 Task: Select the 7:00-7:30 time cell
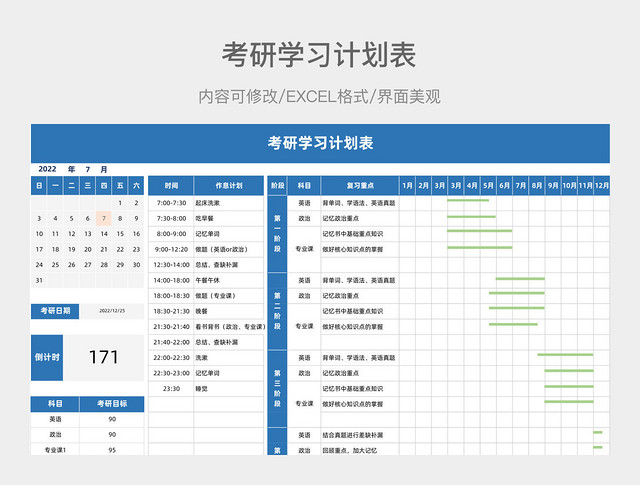click(171, 203)
